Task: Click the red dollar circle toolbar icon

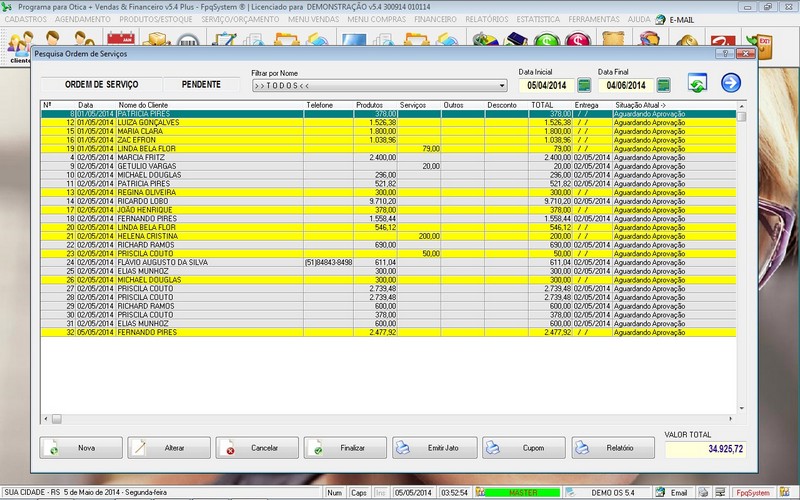Action: tap(578, 40)
